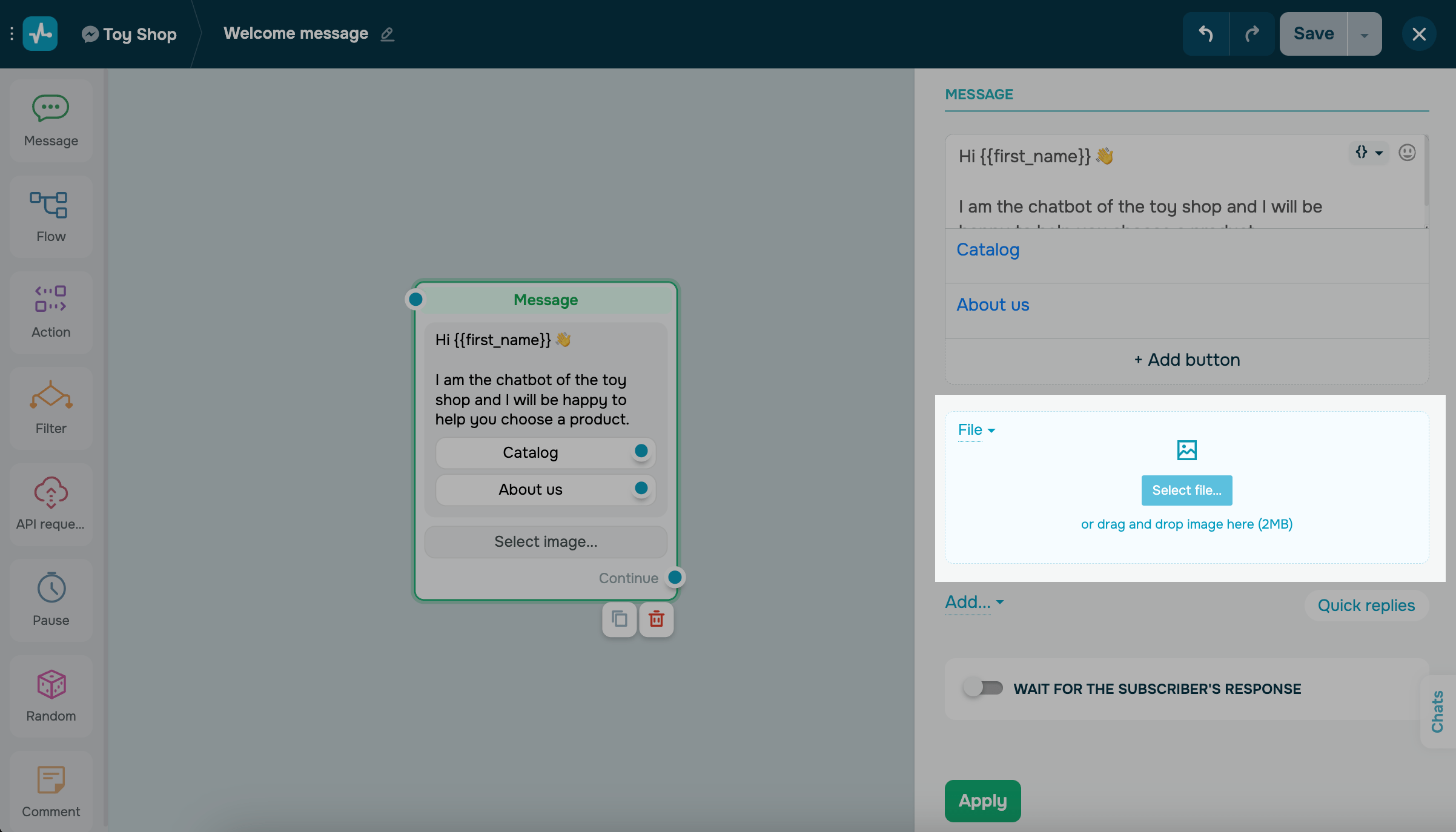Add a Comment block from sidebar
The height and width of the screenshot is (832, 1456).
click(x=50, y=790)
